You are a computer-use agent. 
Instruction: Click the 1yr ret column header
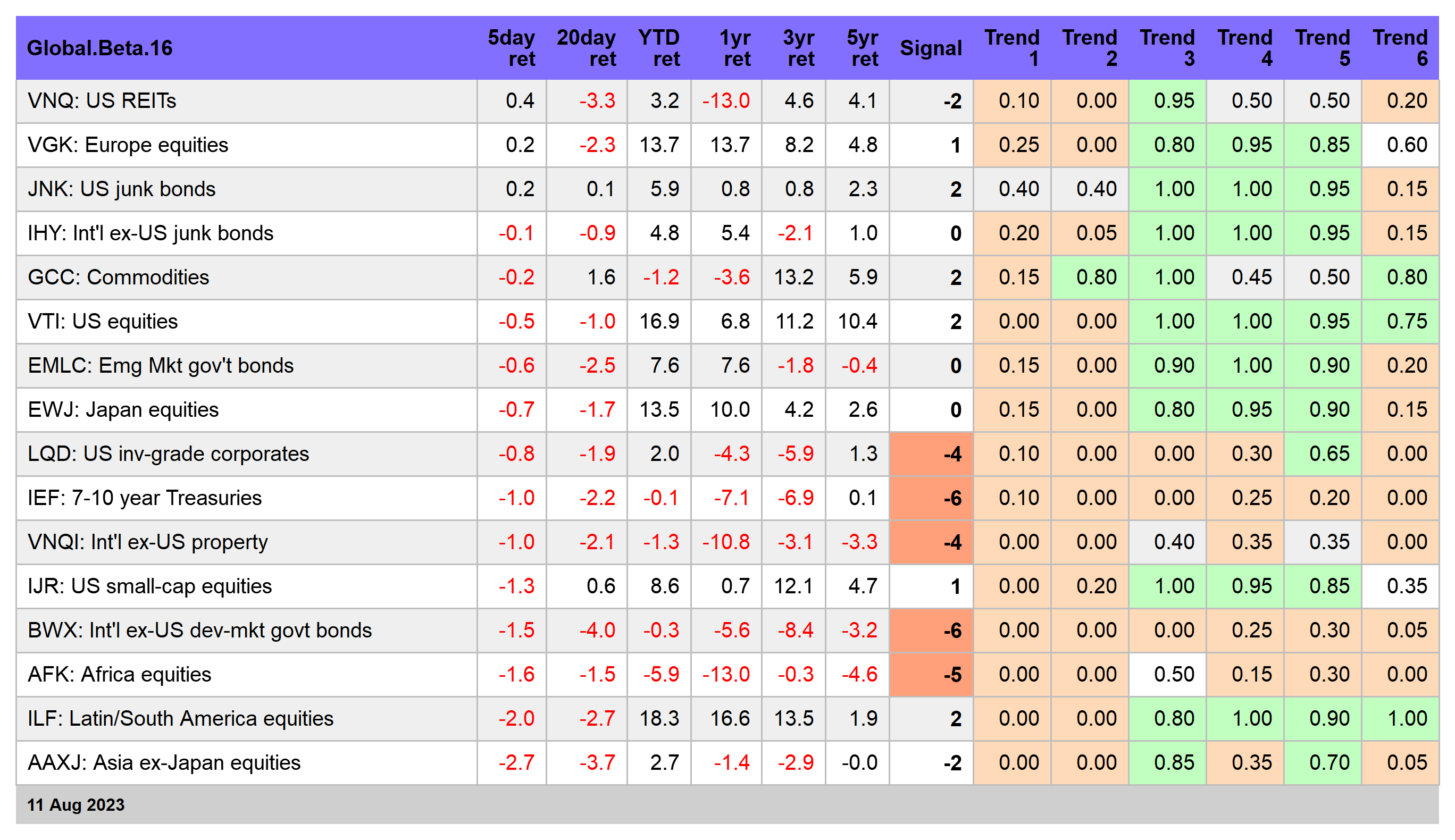point(734,48)
